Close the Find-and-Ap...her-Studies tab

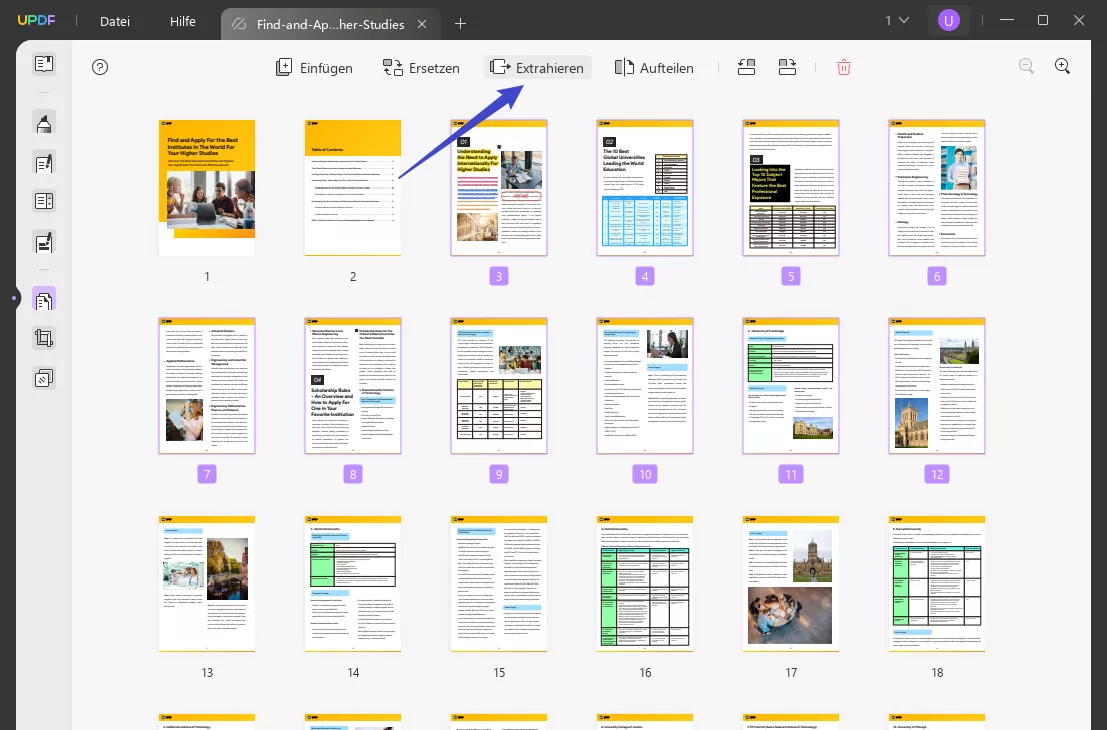coord(422,24)
